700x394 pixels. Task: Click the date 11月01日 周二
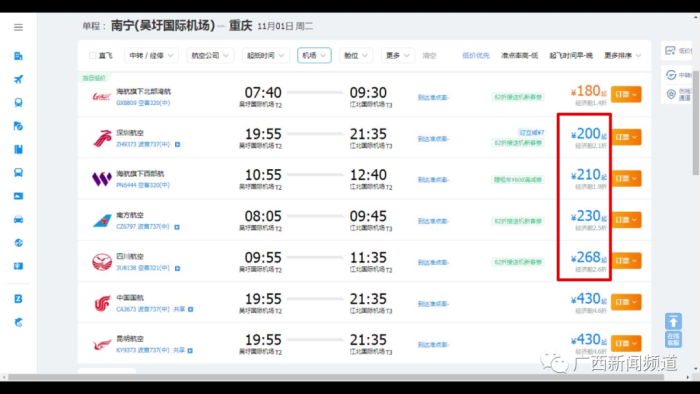pos(285,26)
